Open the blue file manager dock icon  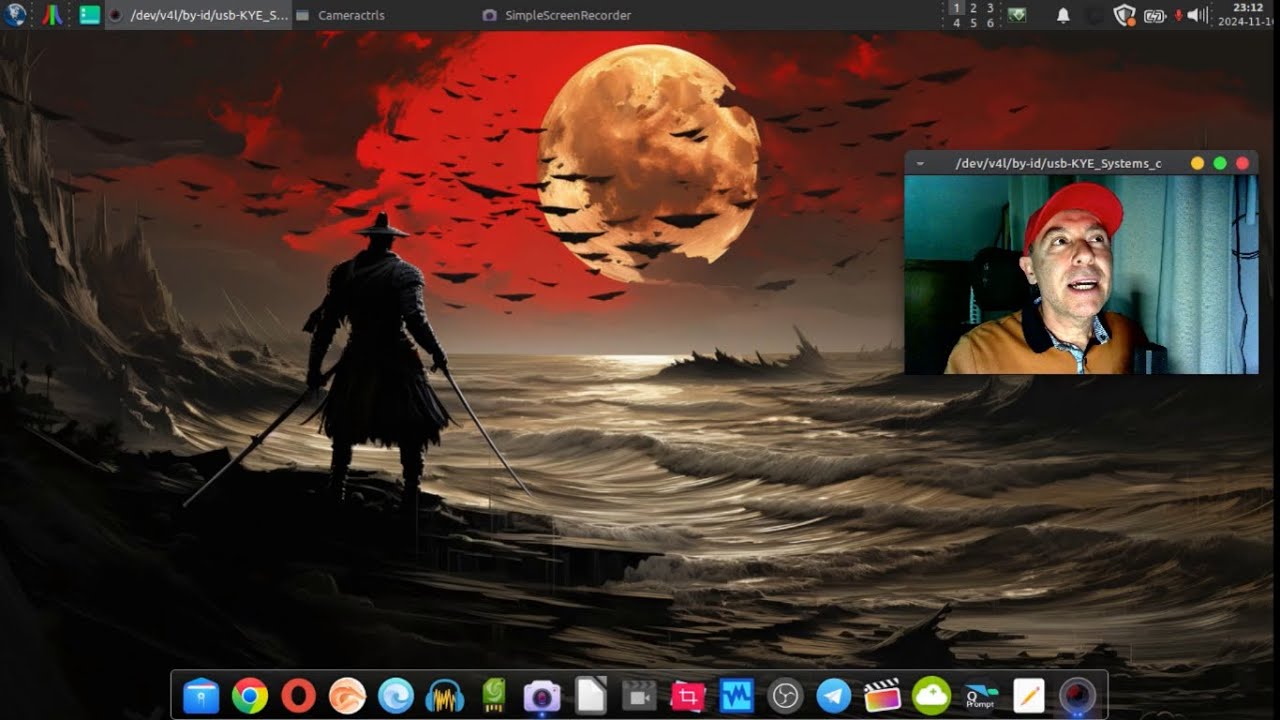pos(201,695)
